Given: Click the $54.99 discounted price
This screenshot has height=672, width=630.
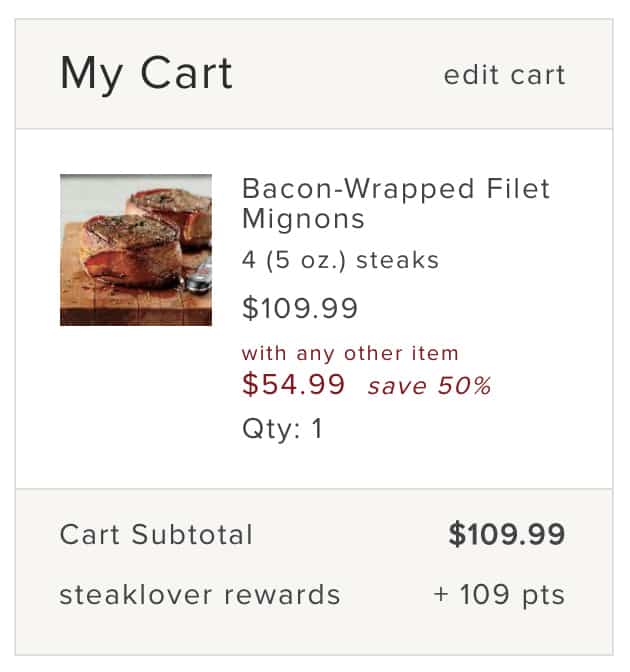Looking at the screenshot, I should 294,384.
